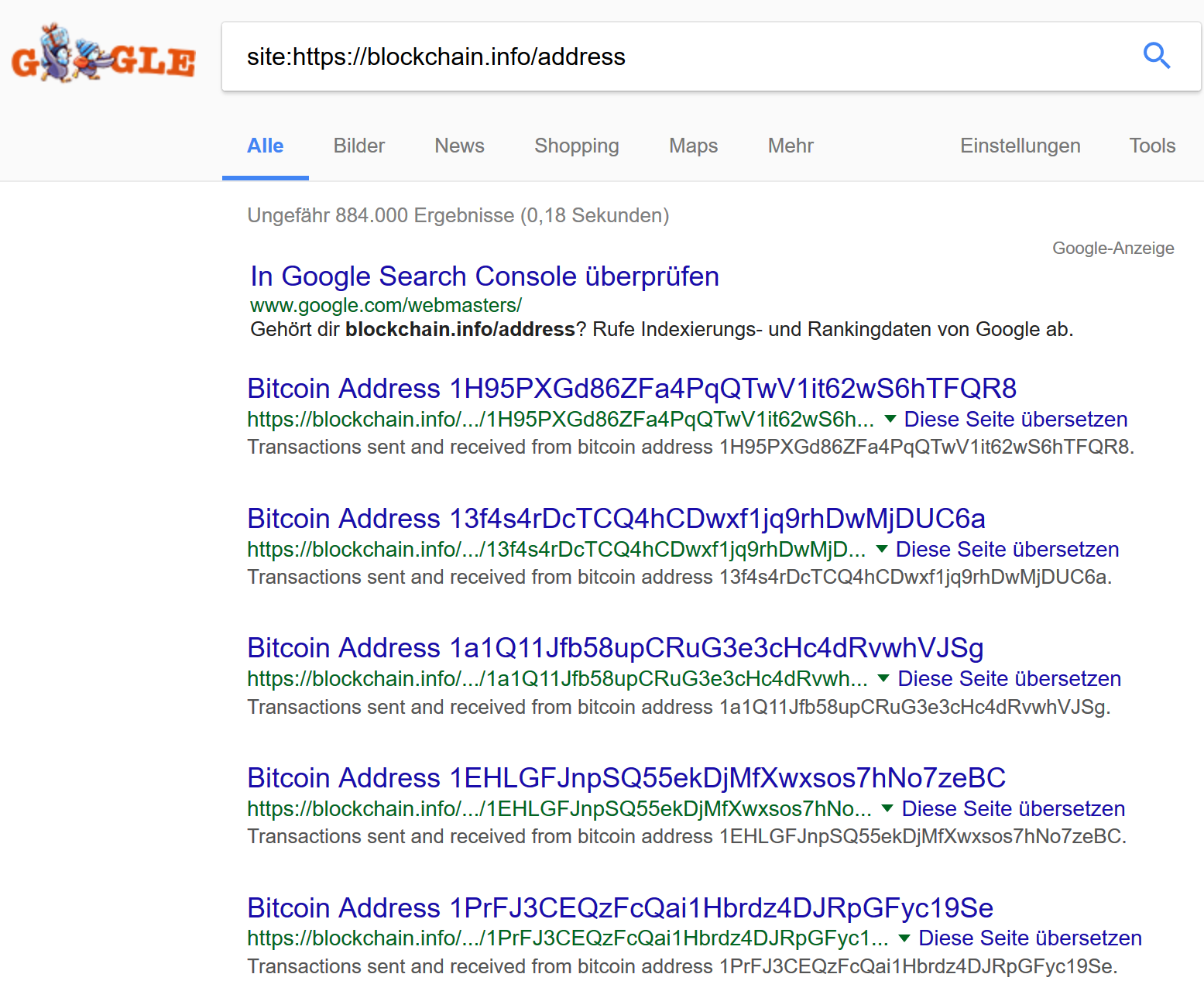The height and width of the screenshot is (998, 1204).
Task: Open the Shopping tab
Action: point(576,146)
